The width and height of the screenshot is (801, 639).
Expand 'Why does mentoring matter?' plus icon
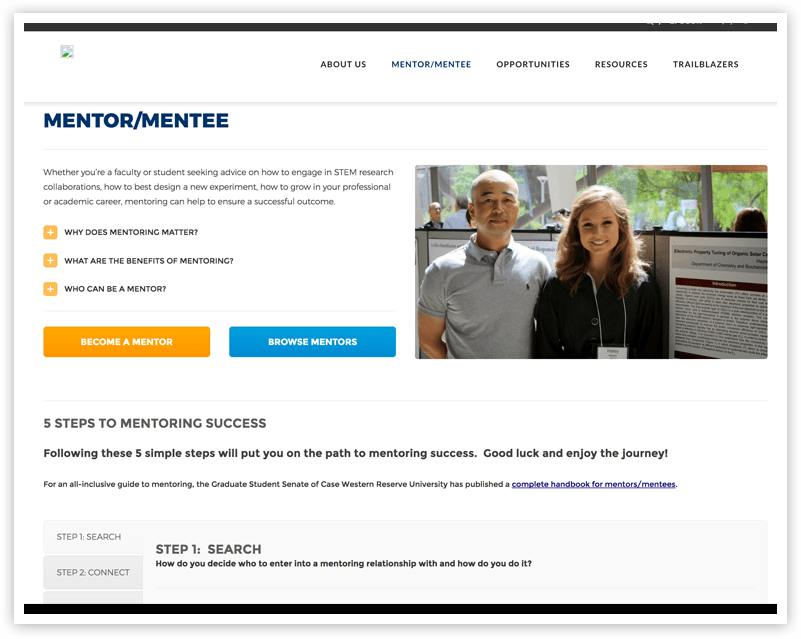coord(50,232)
